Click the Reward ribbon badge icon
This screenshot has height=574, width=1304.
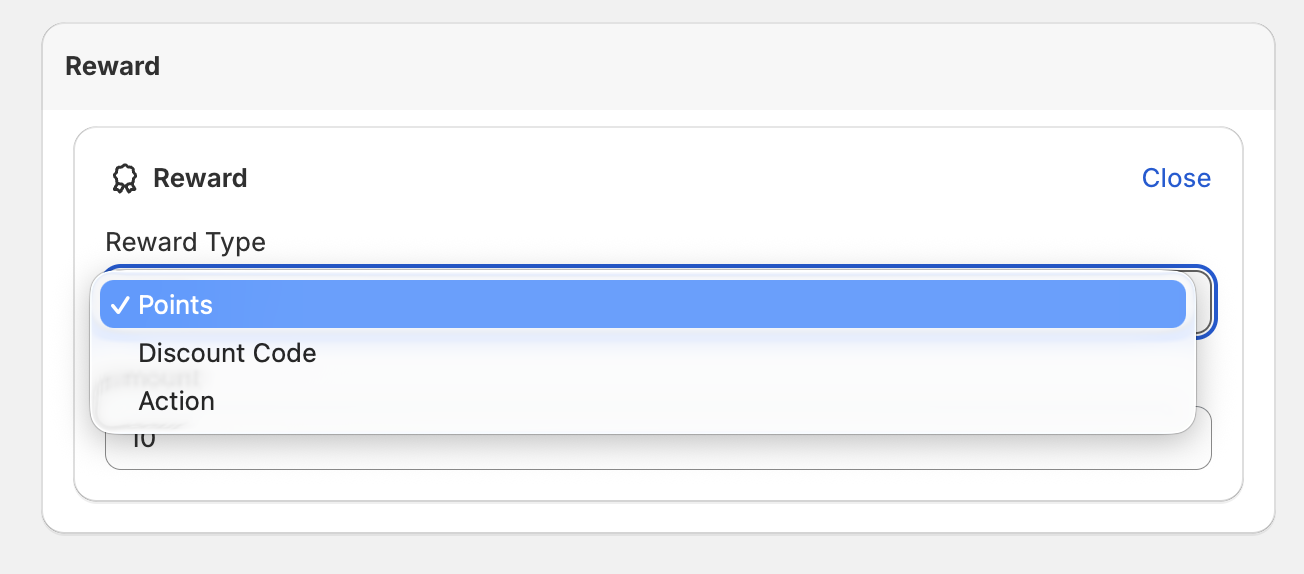(x=124, y=179)
